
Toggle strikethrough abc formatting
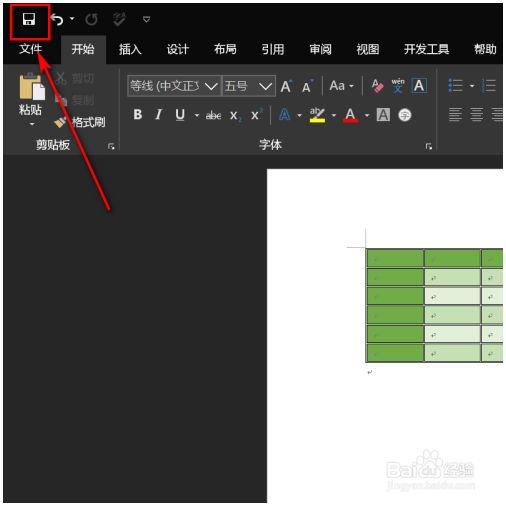[x=213, y=115]
